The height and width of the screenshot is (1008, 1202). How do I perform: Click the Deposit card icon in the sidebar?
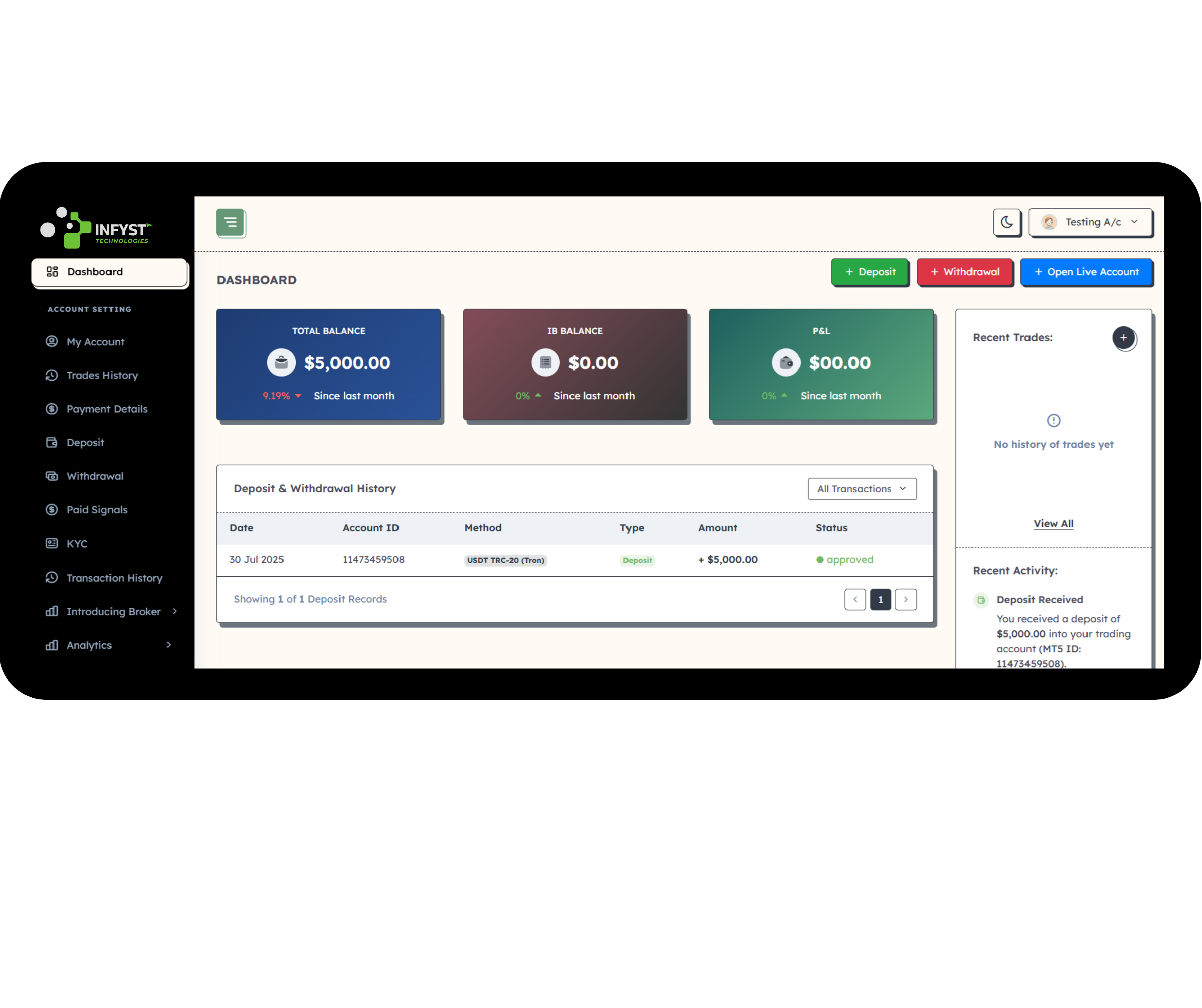[52, 442]
